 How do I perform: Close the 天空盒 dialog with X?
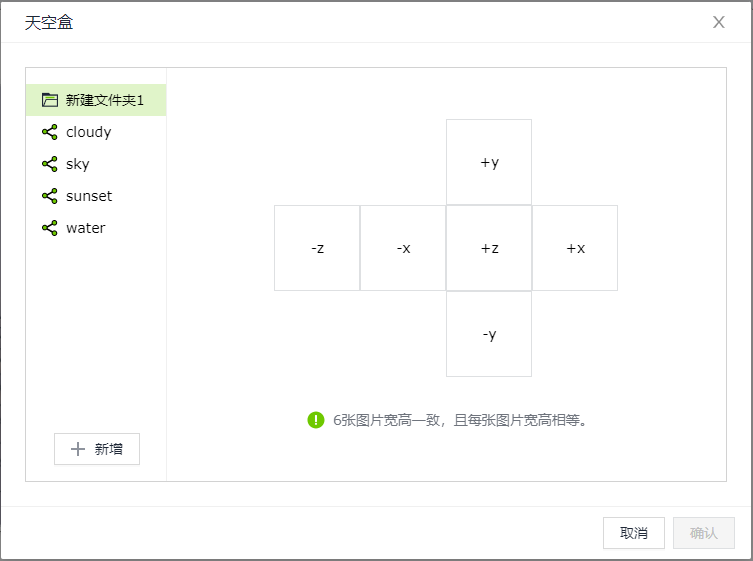click(718, 22)
